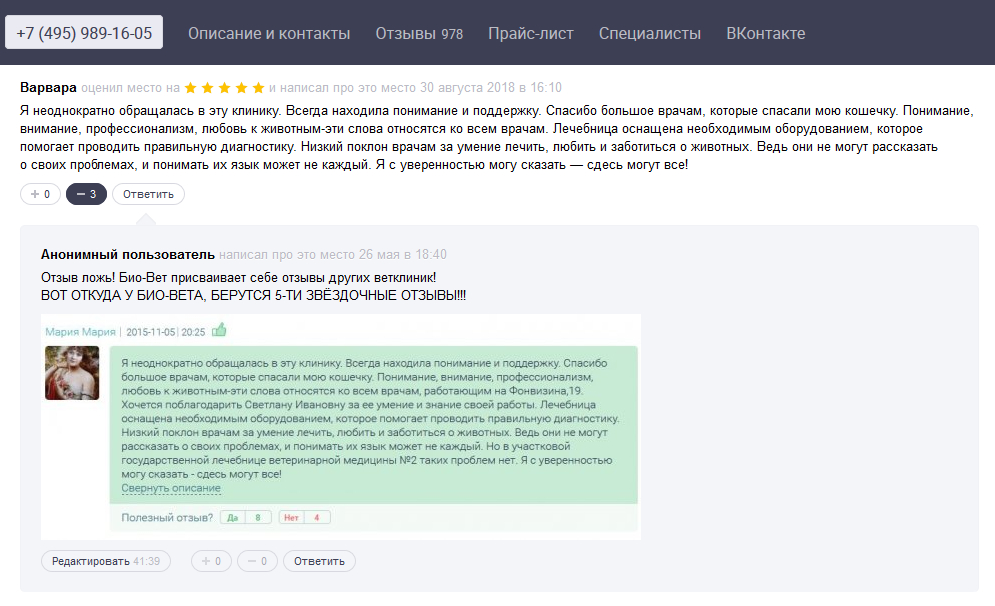The height and width of the screenshot is (606, 995).
Task: Click Мария Мария's avatar photo
Action: pos(72,372)
